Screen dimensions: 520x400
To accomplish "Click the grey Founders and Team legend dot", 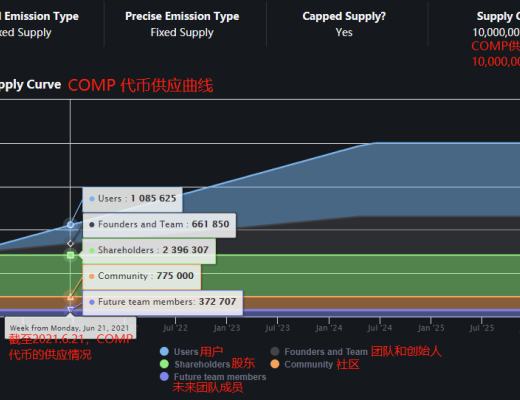I will click(275, 351).
